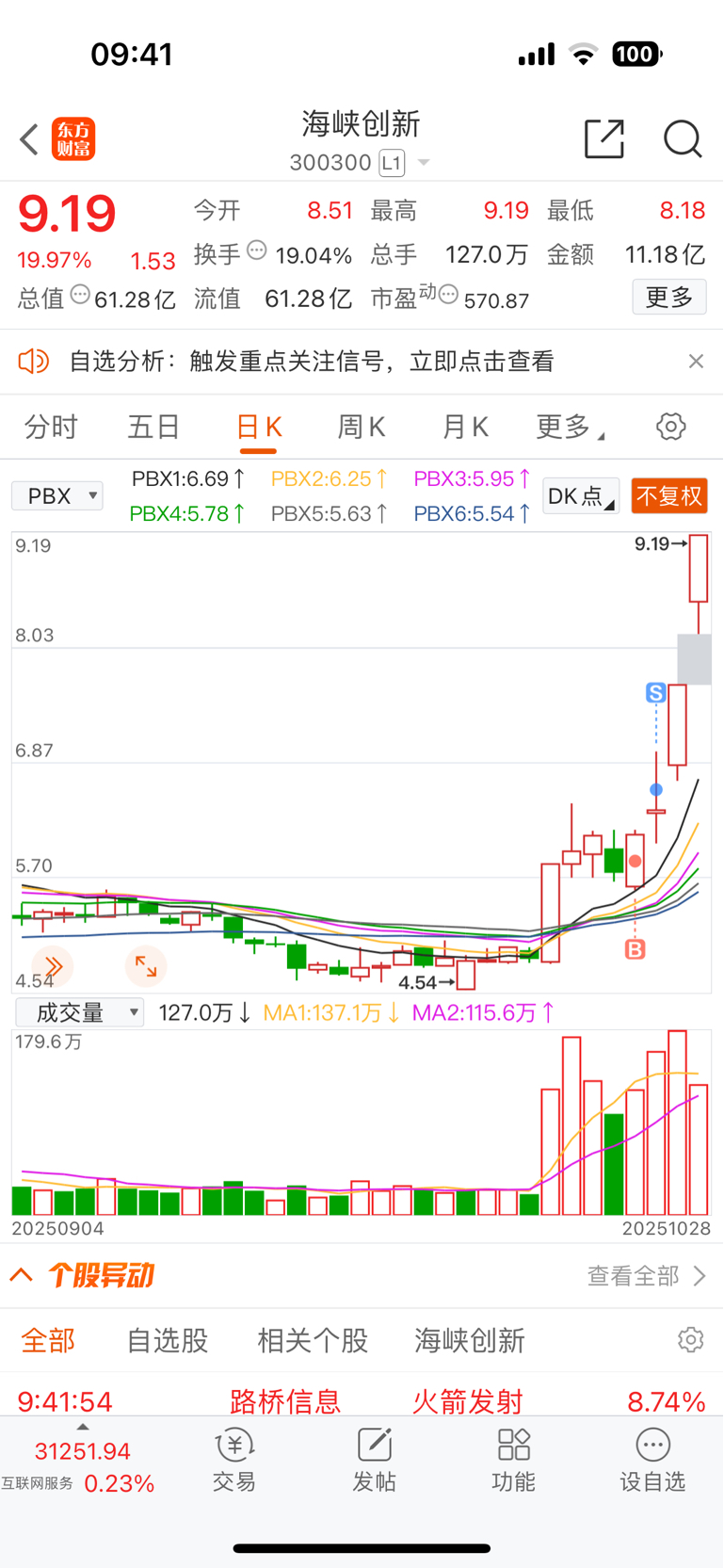Viewport: 724px width, 1568px height.
Task: Tap the 设自选 watchlist icon
Action: click(x=652, y=1461)
